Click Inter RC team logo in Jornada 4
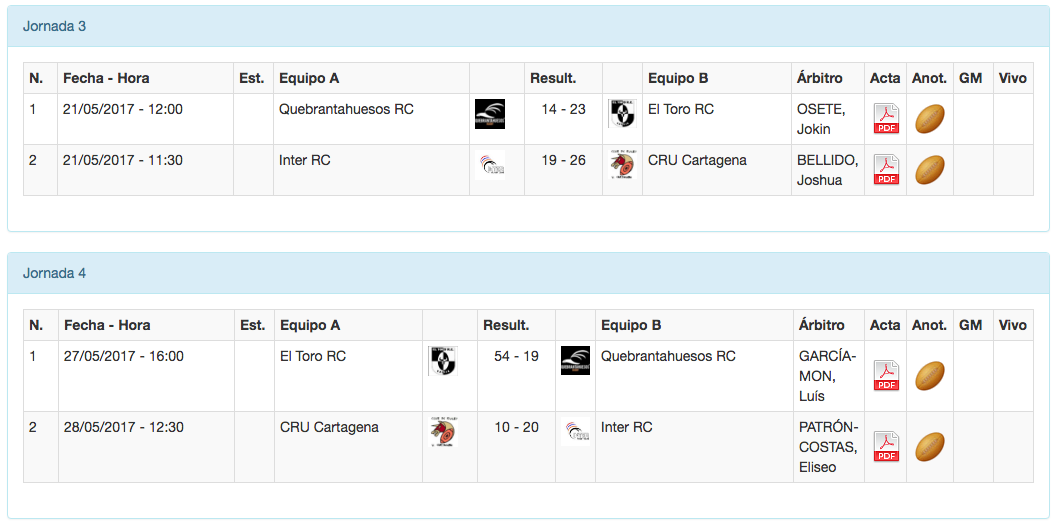 point(575,431)
